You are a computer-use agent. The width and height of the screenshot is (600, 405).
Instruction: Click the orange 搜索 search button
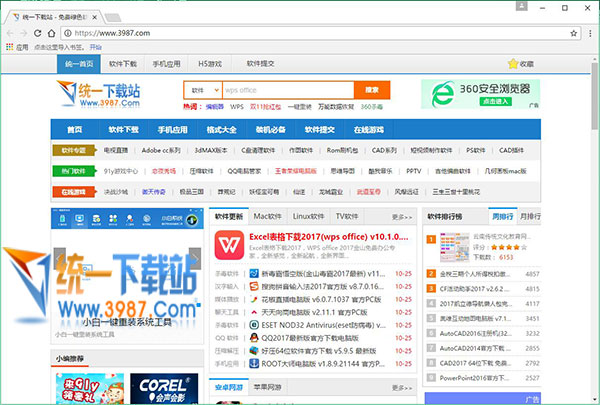click(x=372, y=90)
